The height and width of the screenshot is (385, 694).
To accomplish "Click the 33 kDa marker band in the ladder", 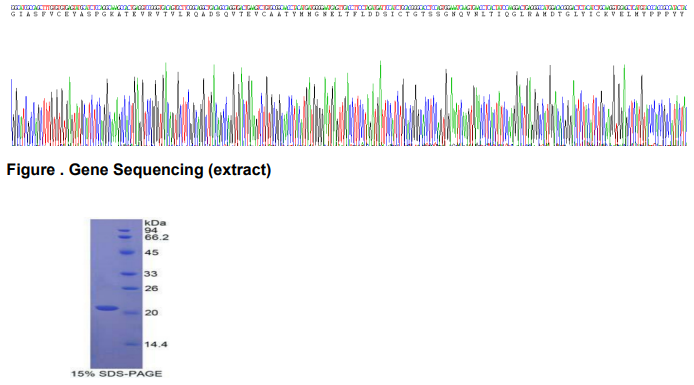I will (129, 274).
